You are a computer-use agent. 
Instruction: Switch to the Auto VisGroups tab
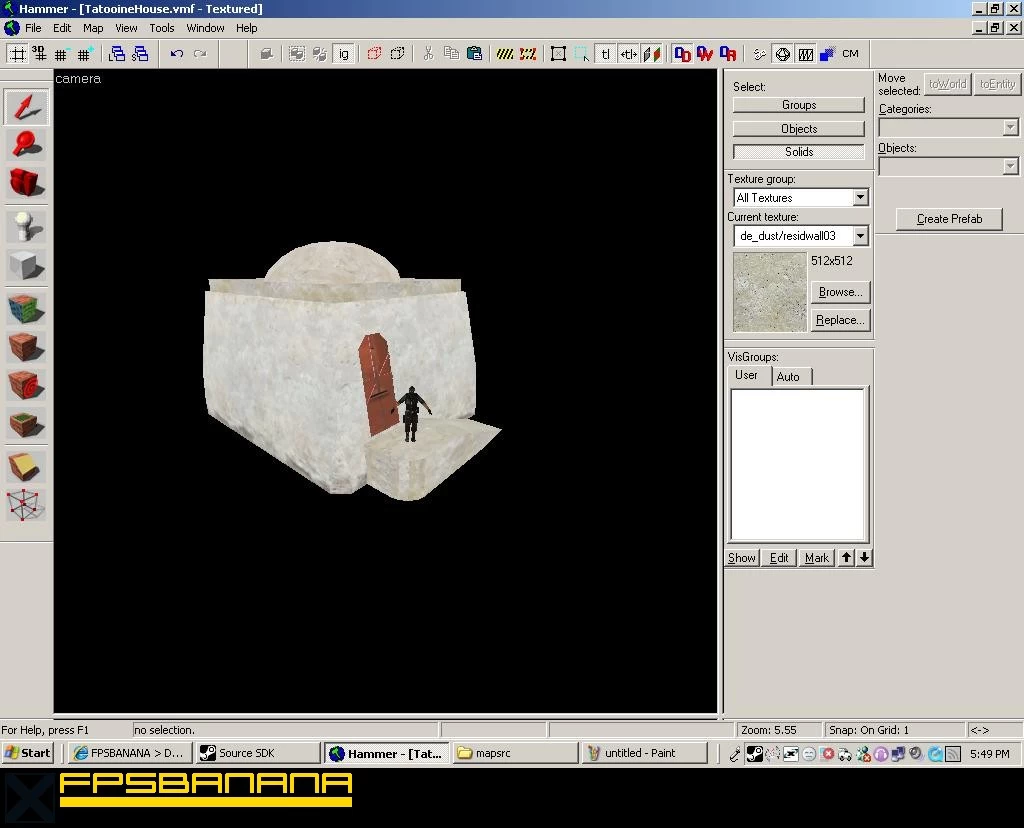point(788,377)
